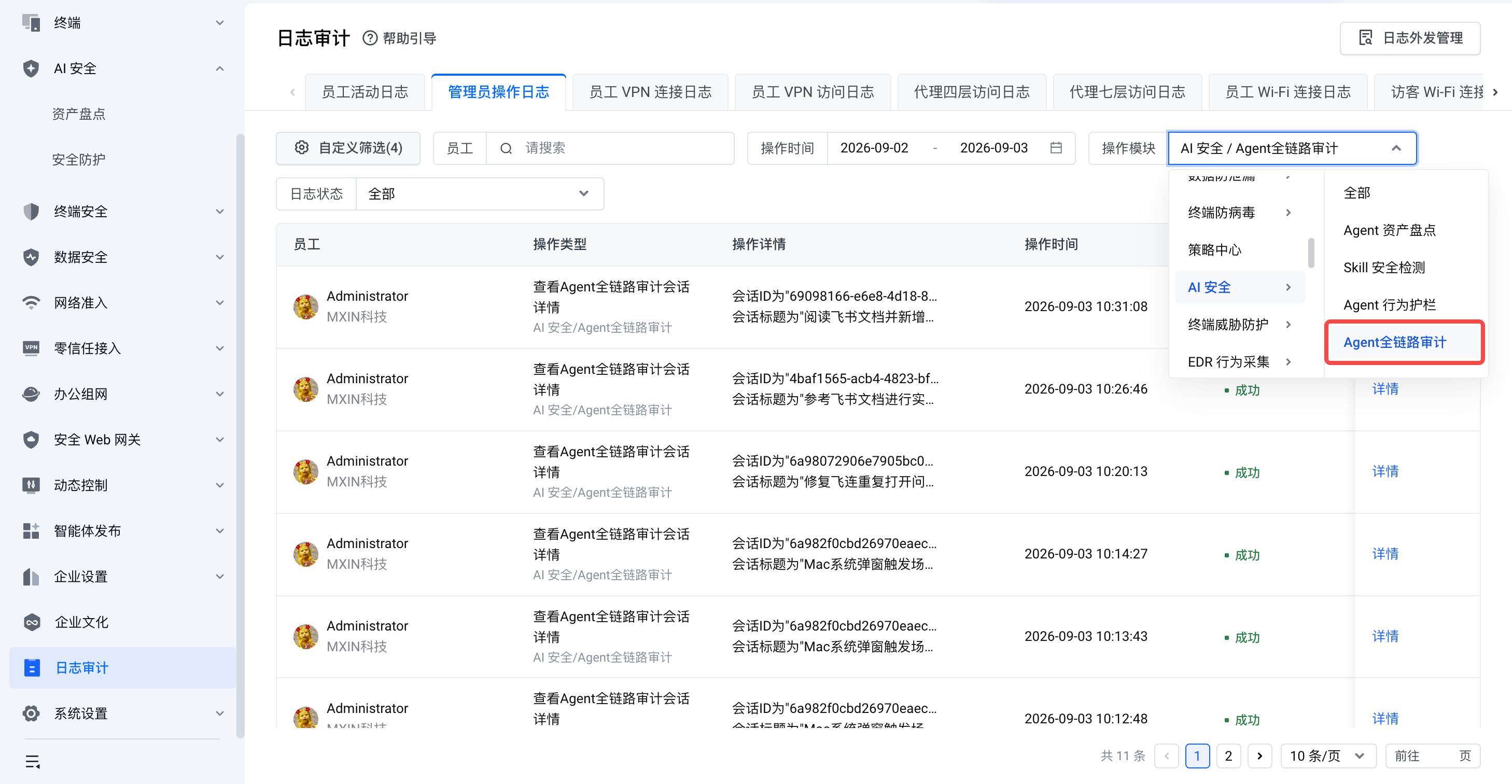Open the calendar icon in operation time
Viewport: 1512px width, 784px height.
tap(1056, 148)
